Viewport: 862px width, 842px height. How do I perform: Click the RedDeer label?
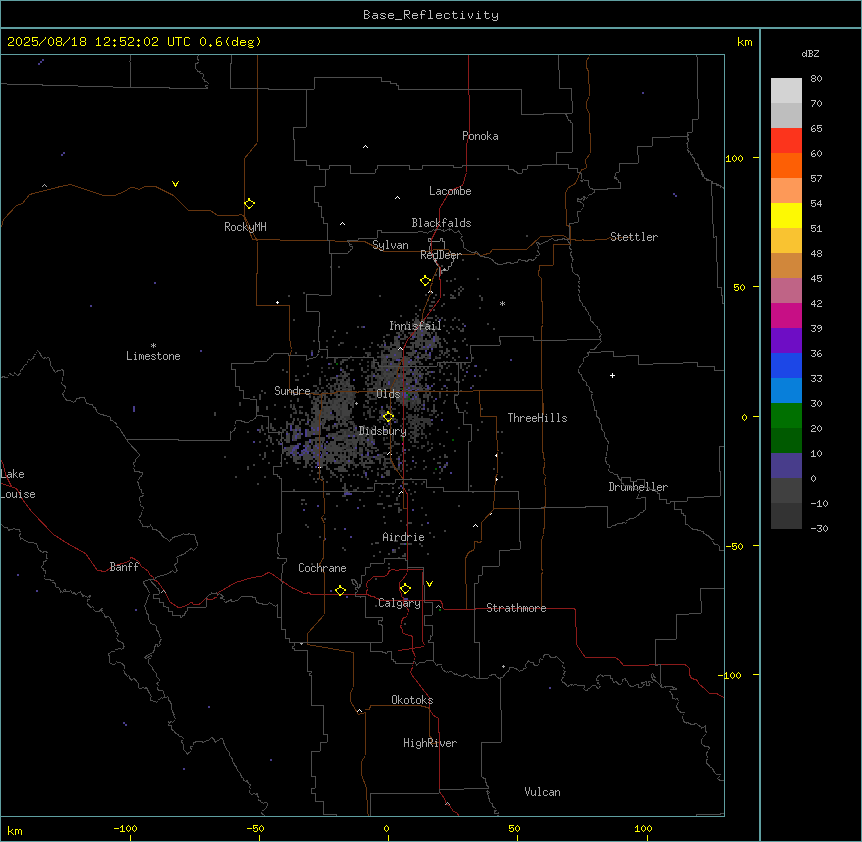[440, 255]
